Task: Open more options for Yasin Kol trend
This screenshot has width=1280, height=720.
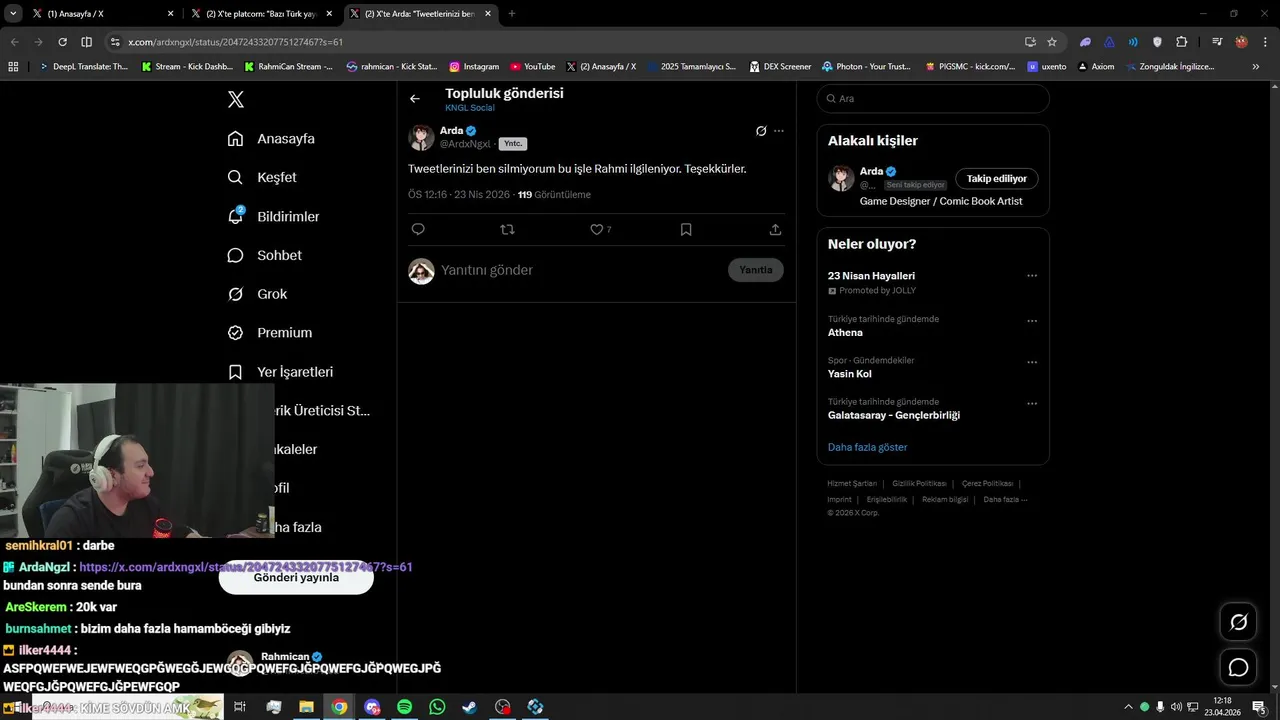Action: [x=1032, y=362]
